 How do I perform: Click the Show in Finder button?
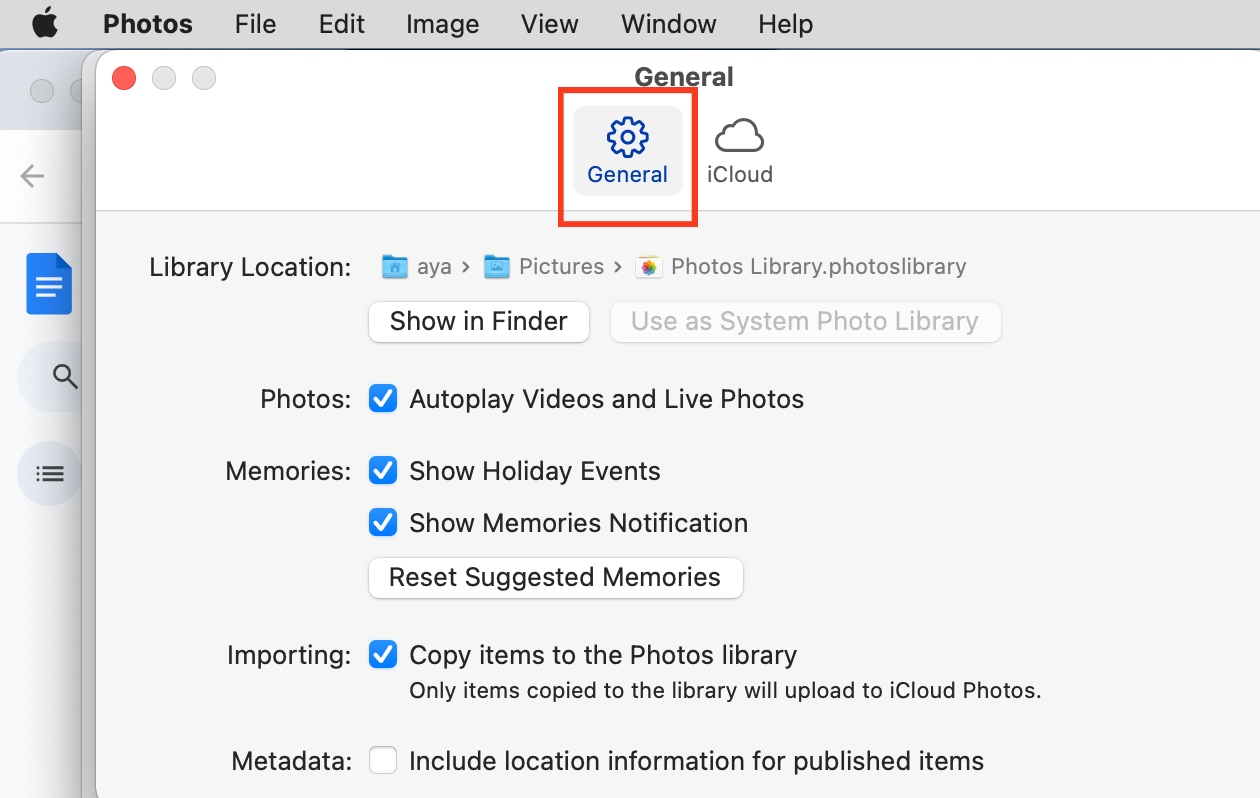click(478, 321)
